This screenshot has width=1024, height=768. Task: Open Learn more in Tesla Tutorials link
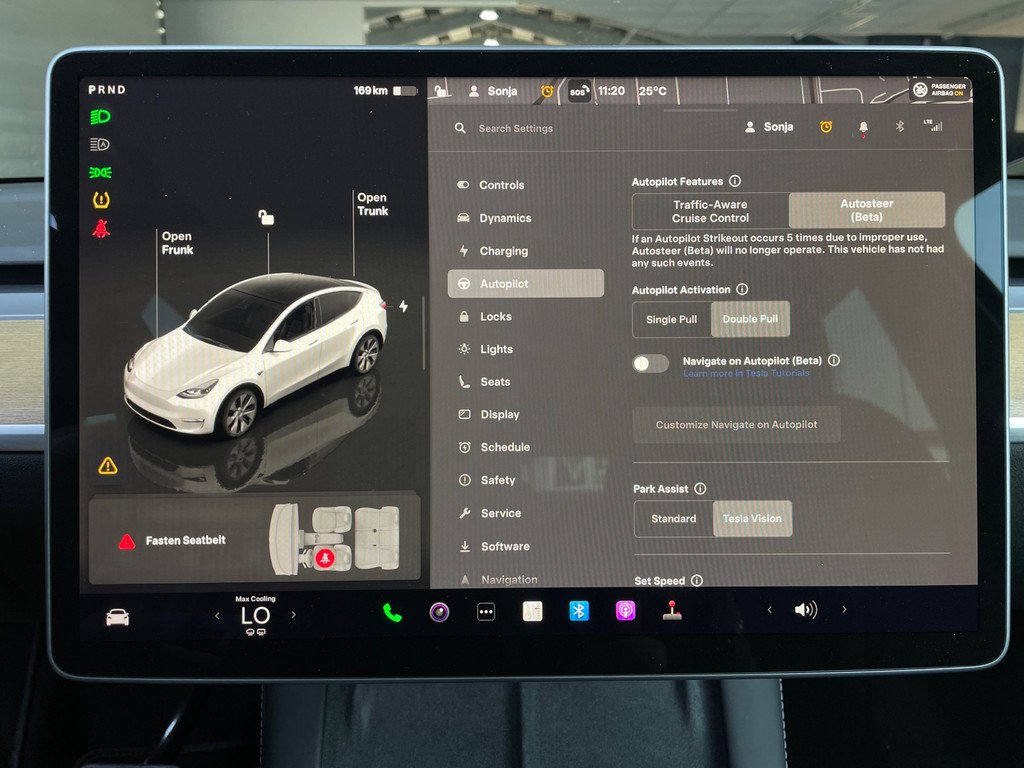pos(746,373)
